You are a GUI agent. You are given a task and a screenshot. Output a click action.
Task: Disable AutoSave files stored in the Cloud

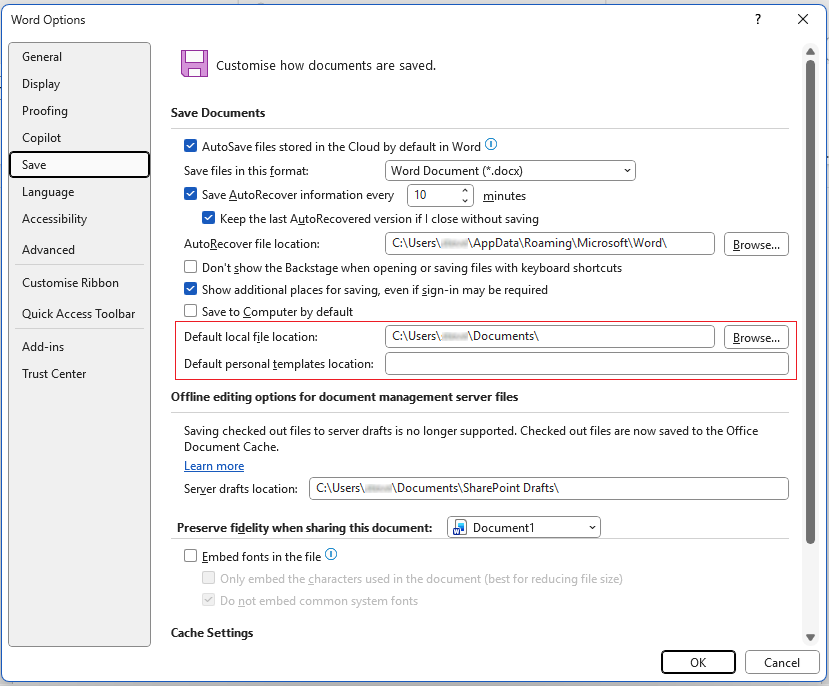click(190, 146)
